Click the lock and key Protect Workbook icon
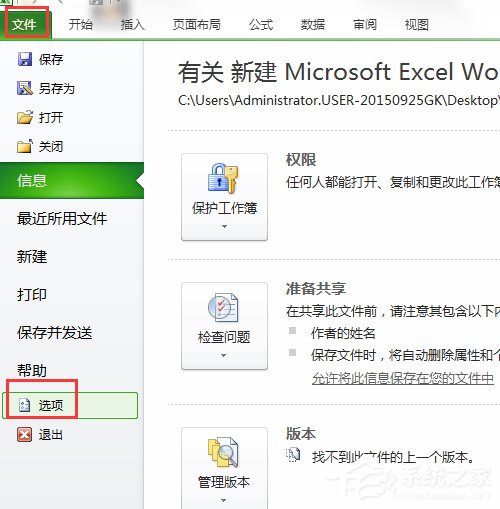 tap(223, 178)
